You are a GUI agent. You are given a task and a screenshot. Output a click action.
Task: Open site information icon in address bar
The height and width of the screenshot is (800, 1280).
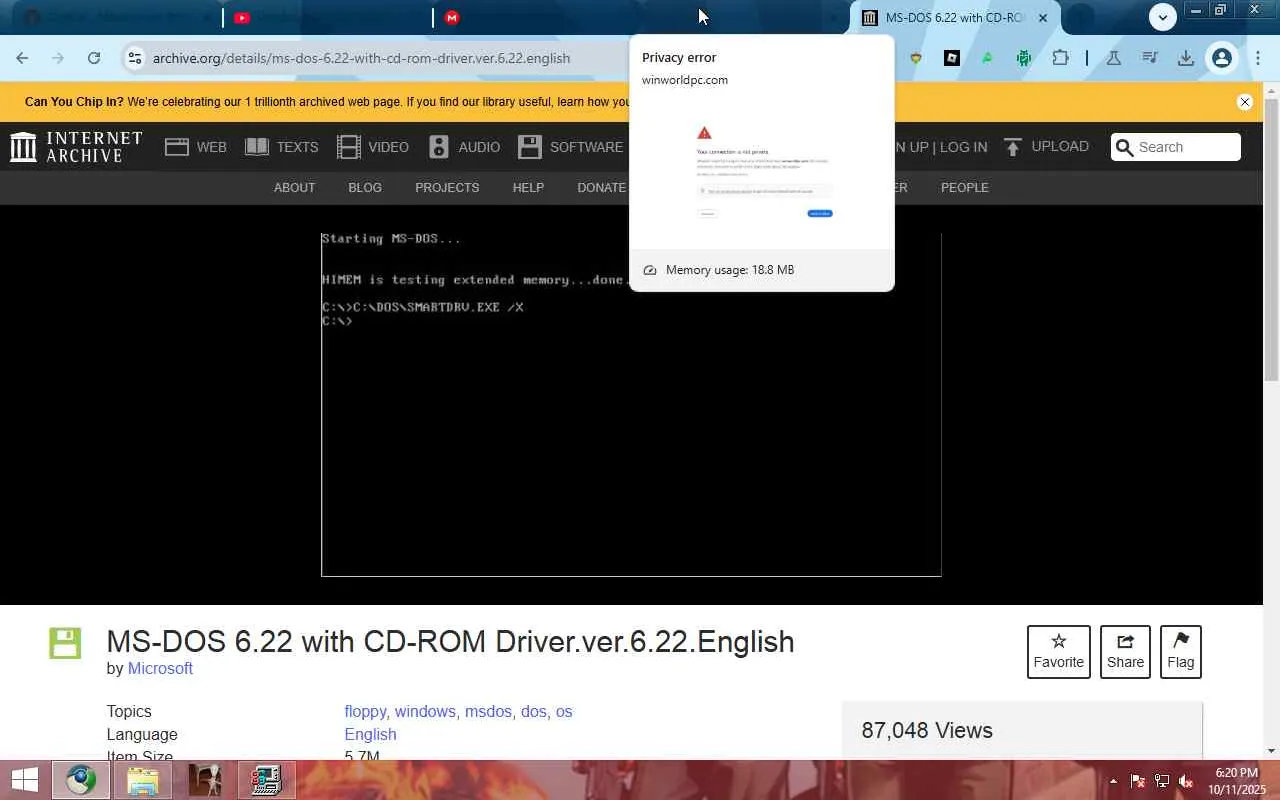point(135,58)
